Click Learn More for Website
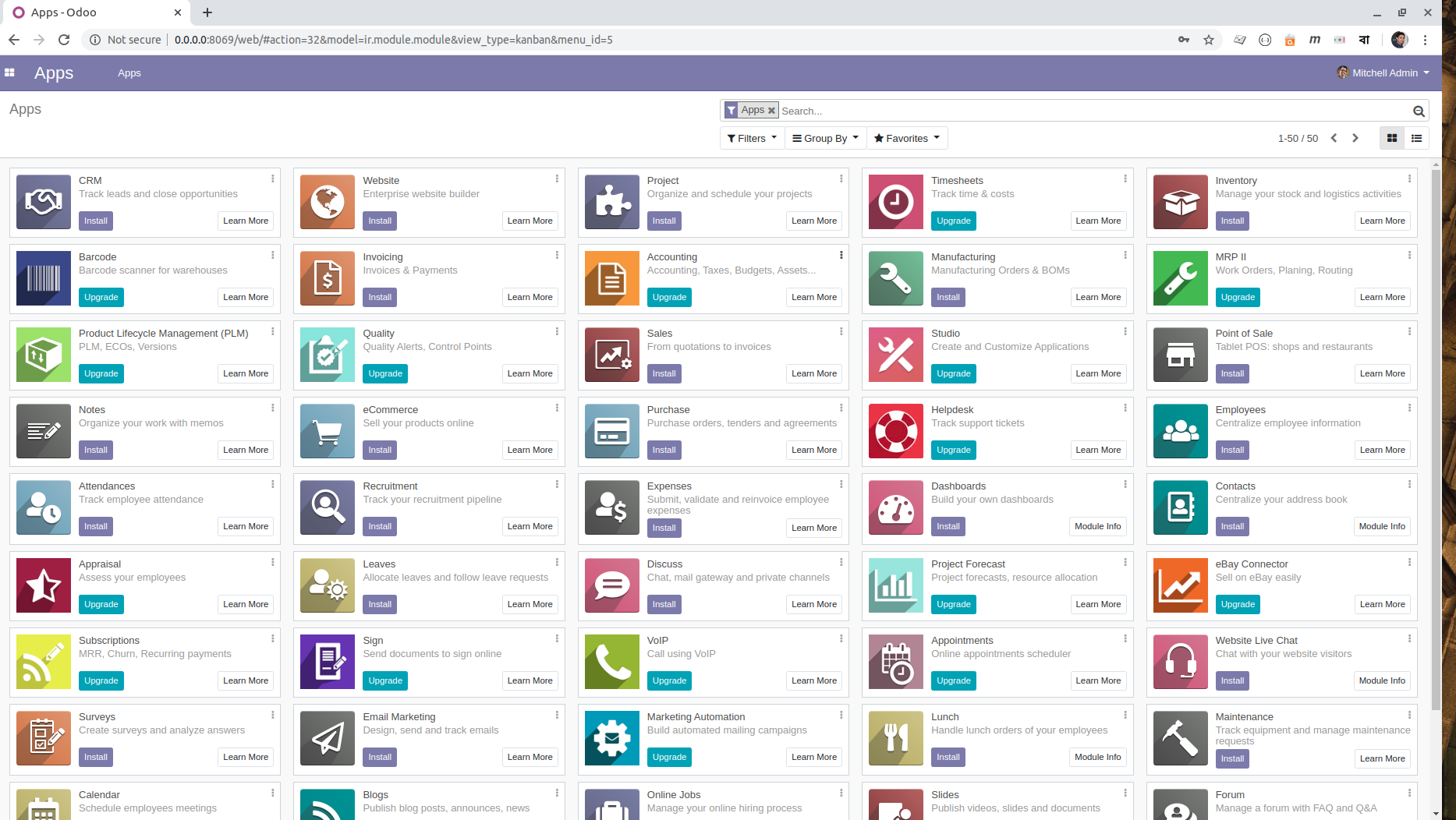Image resolution: width=1456 pixels, height=820 pixels. tap(530, 221)
